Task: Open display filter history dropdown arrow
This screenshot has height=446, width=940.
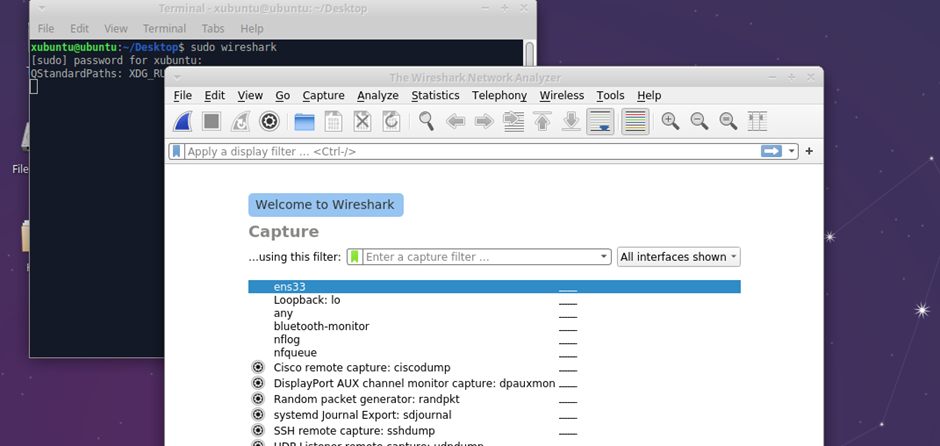Action: point(792,152)
